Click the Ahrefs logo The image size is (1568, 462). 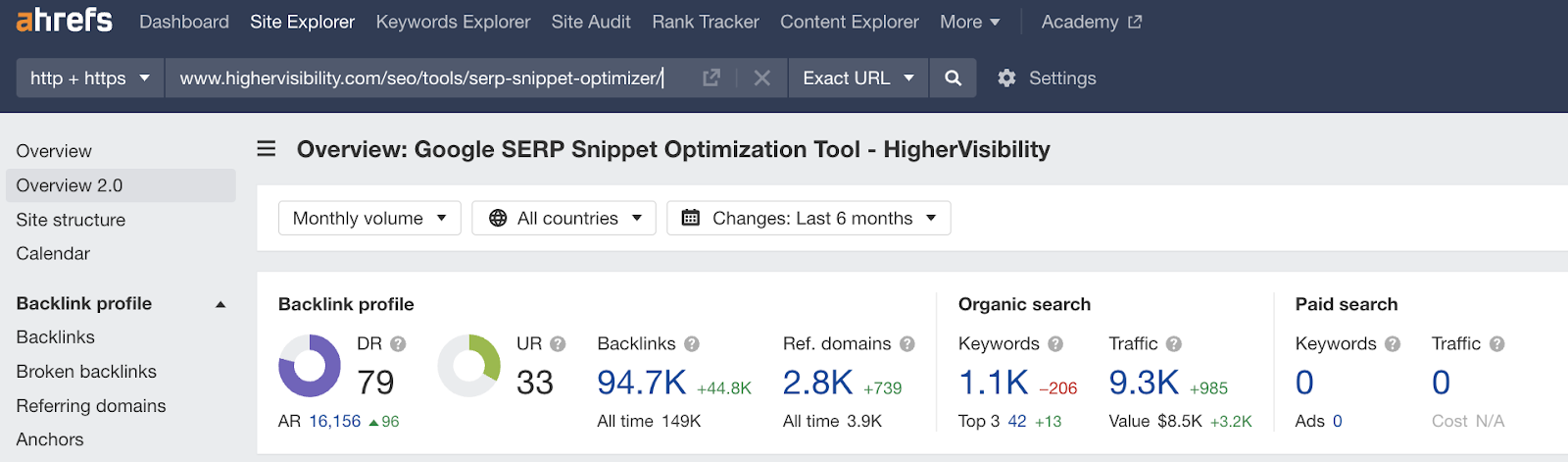point(64,21)
